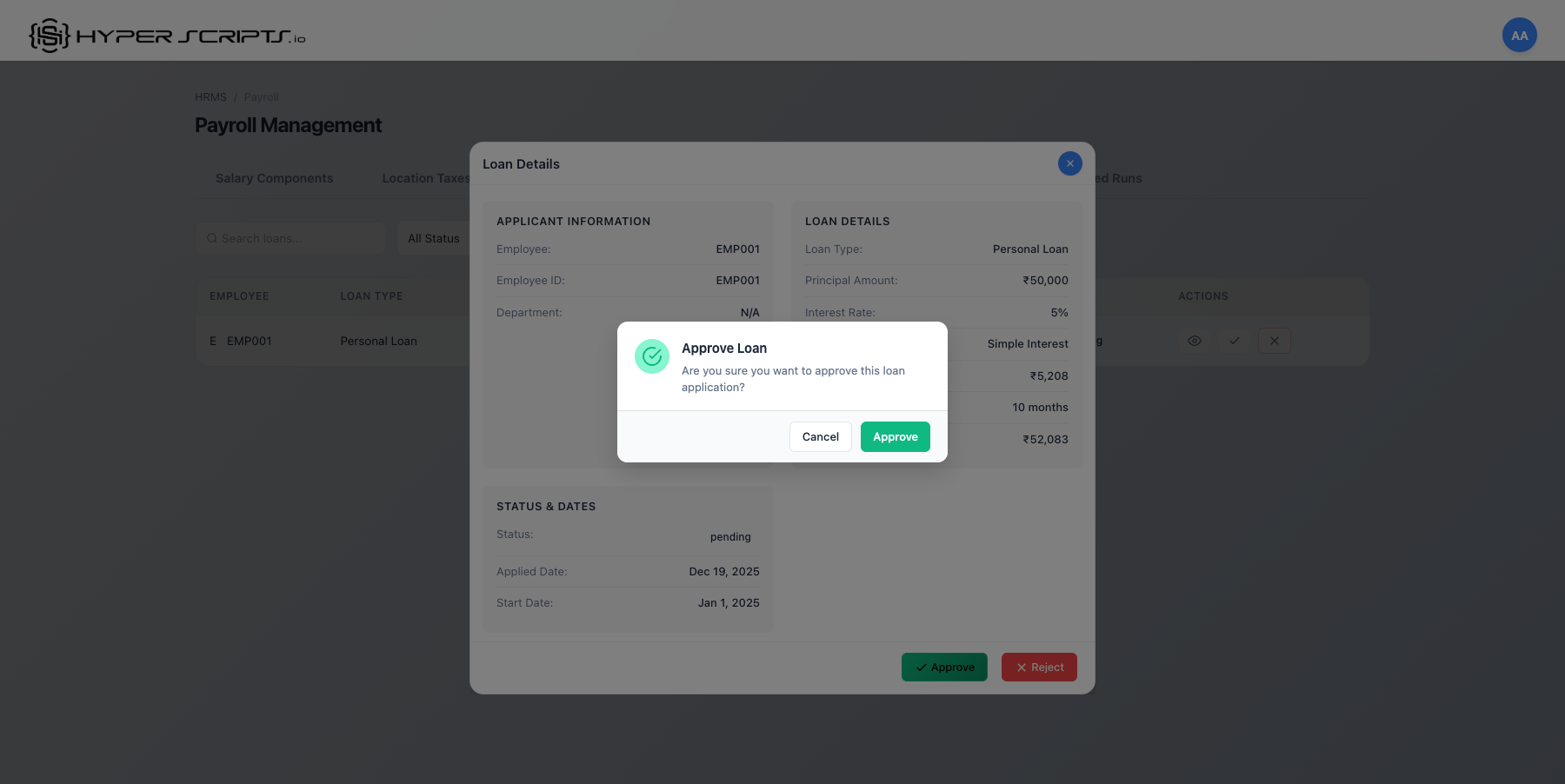Screen dimensions: 1565x784
Task: Open the All Status filter dropdown
Action: tap(434, 238)
